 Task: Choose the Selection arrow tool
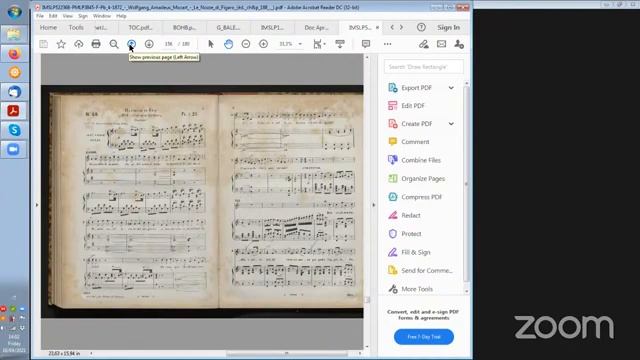(x=211, y=44)
